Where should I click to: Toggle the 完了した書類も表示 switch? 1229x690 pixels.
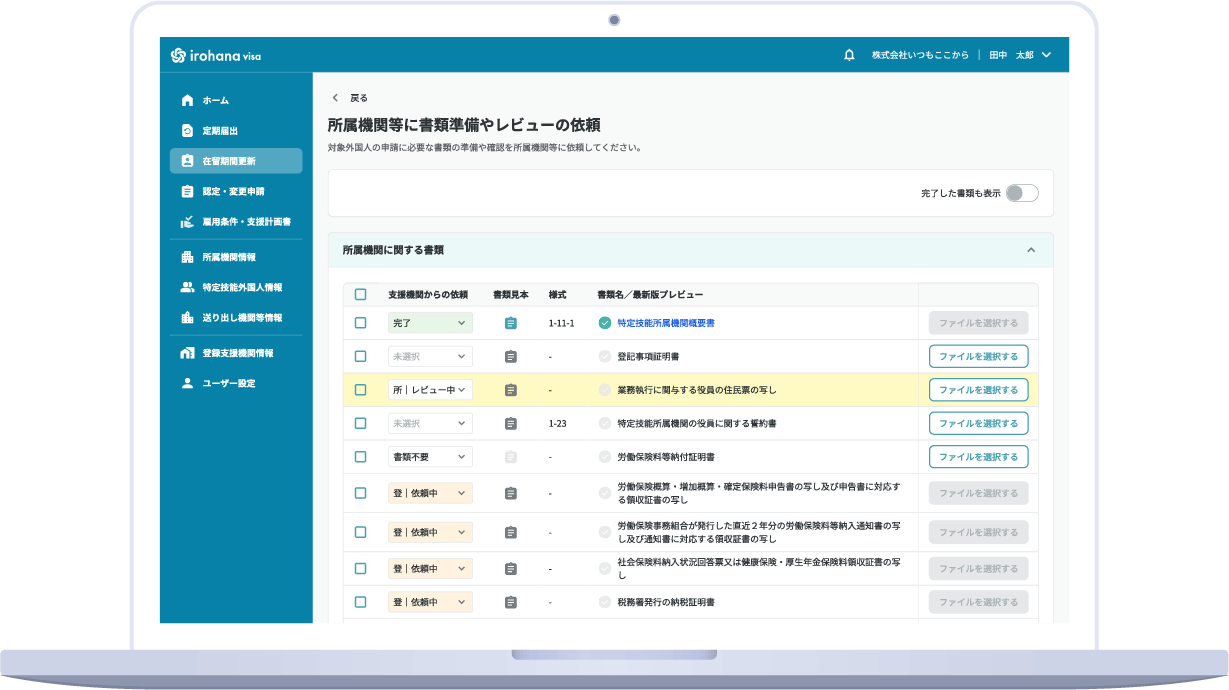point(1022,193)
